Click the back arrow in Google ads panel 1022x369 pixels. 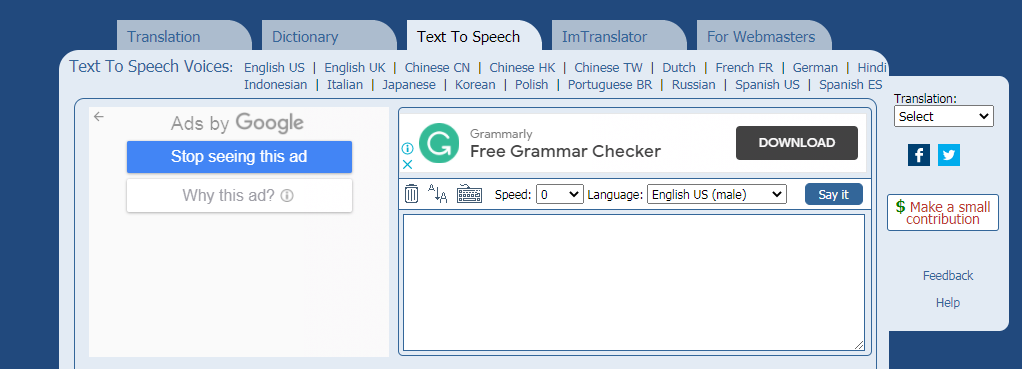(x=98, y=117)
